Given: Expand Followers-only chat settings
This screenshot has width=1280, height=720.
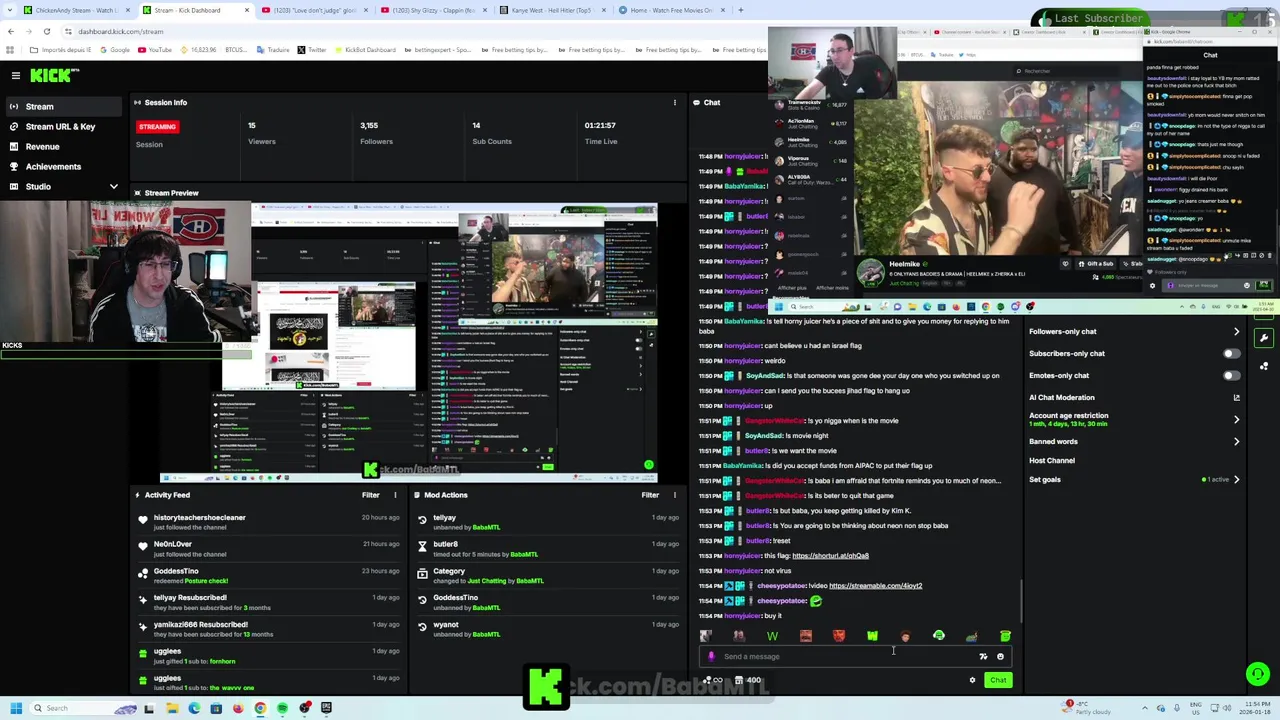Looking at the screenshot, I should pos(1236,332).
